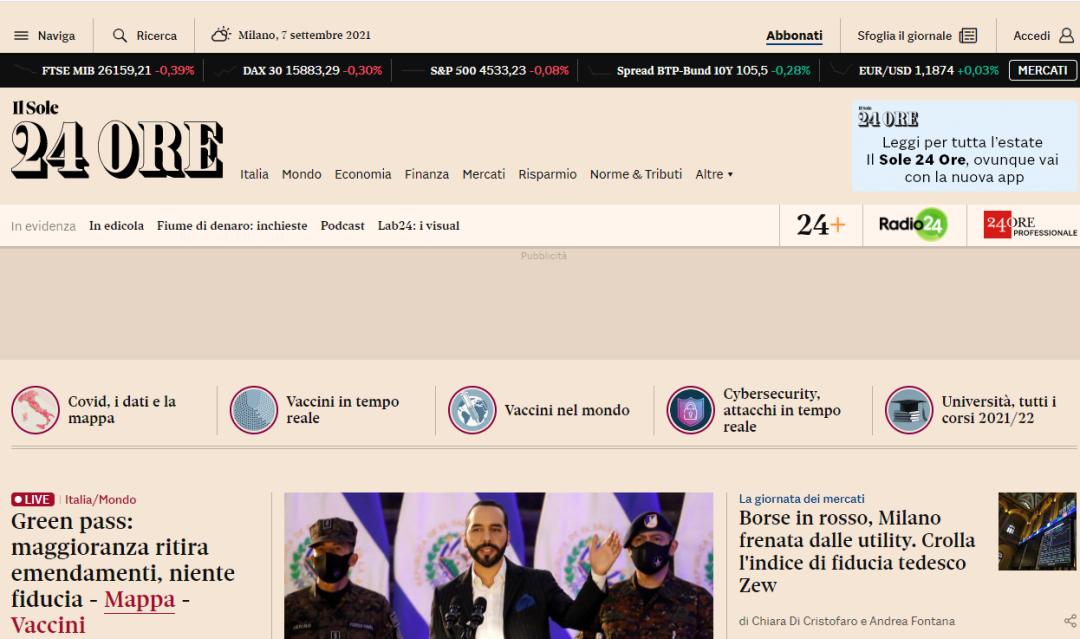Select the Risparmio menu item
This screenshot has width=1080, height=639.
point(548,174)
